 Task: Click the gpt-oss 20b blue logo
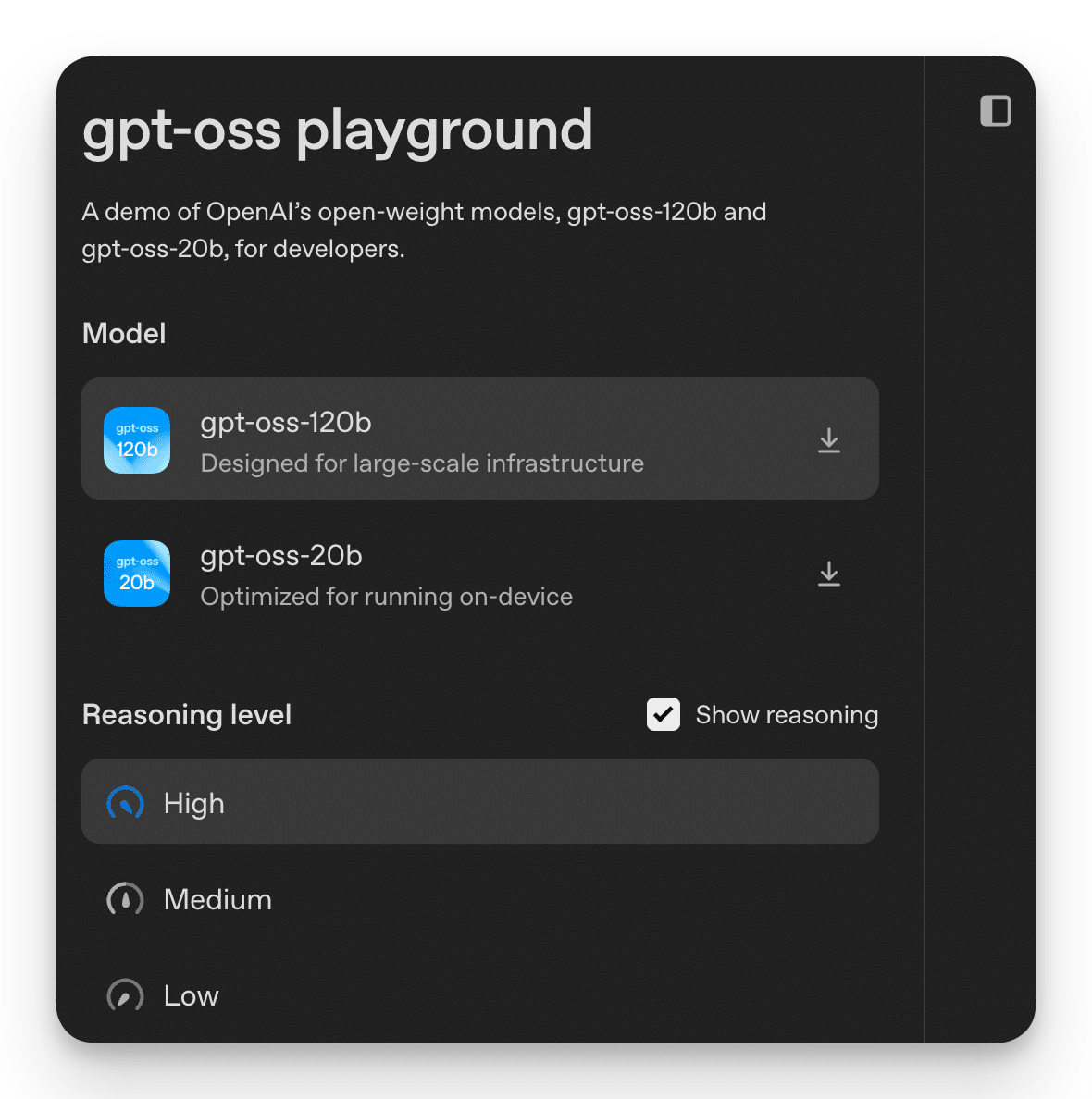(x=137, y=574)
